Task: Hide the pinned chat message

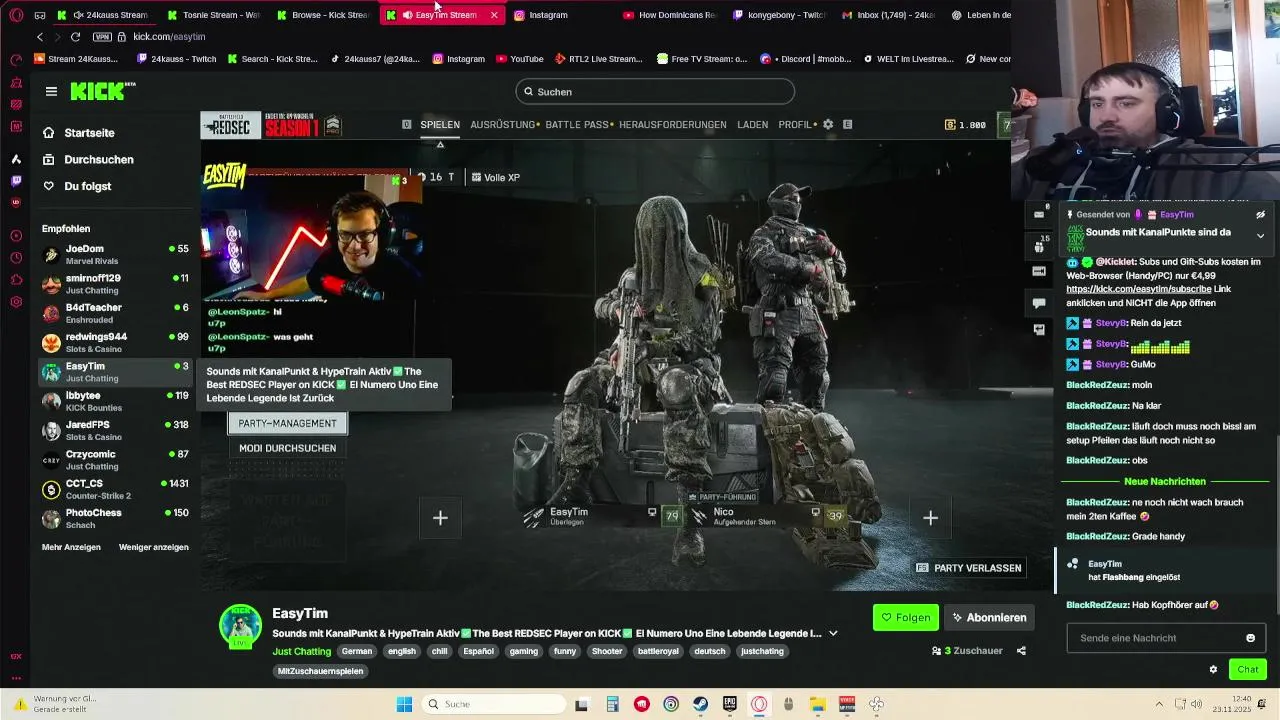Action: point(1260,214)
